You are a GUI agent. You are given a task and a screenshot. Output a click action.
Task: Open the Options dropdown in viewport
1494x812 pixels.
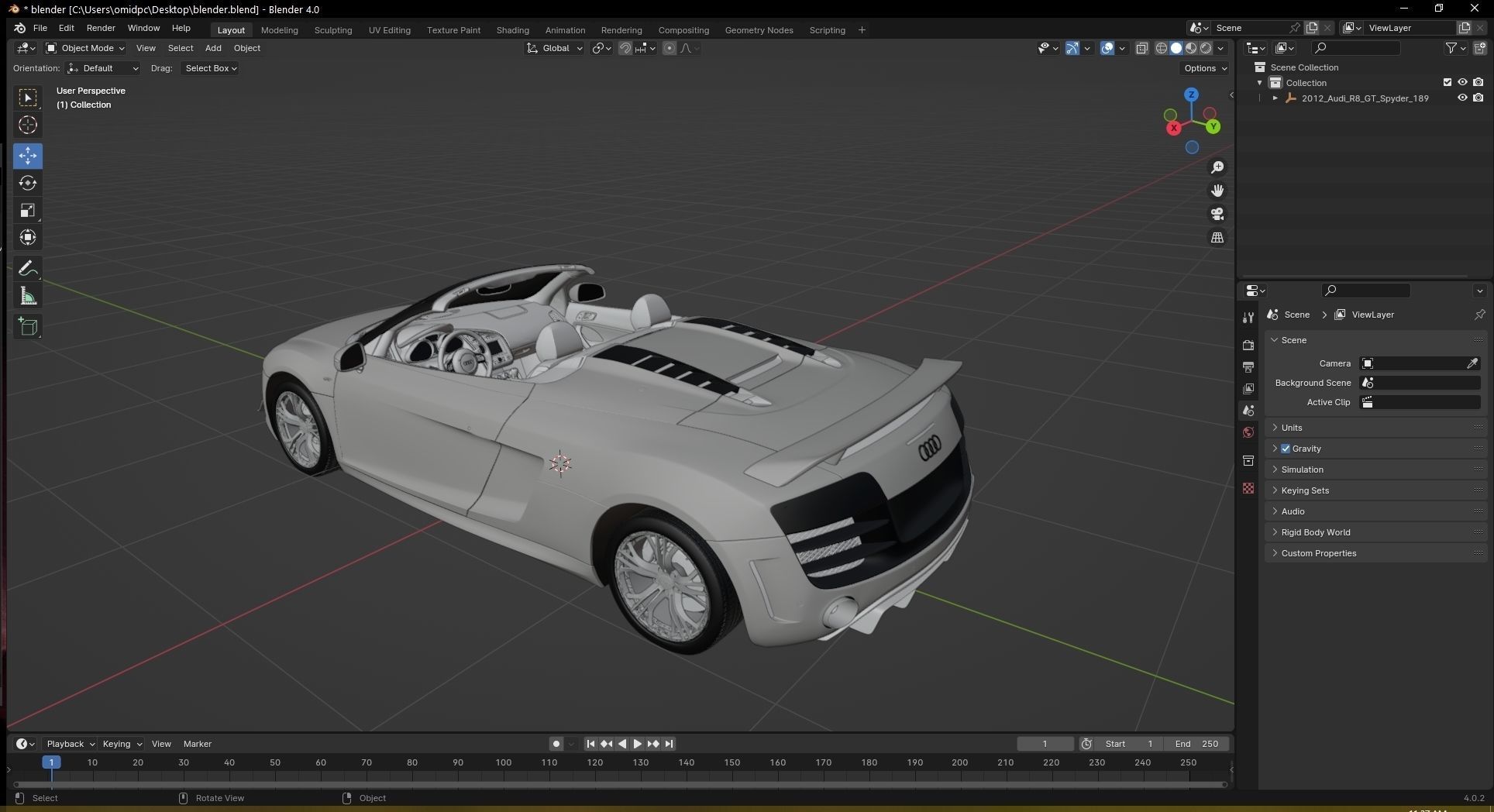[x=1205, y=68]
